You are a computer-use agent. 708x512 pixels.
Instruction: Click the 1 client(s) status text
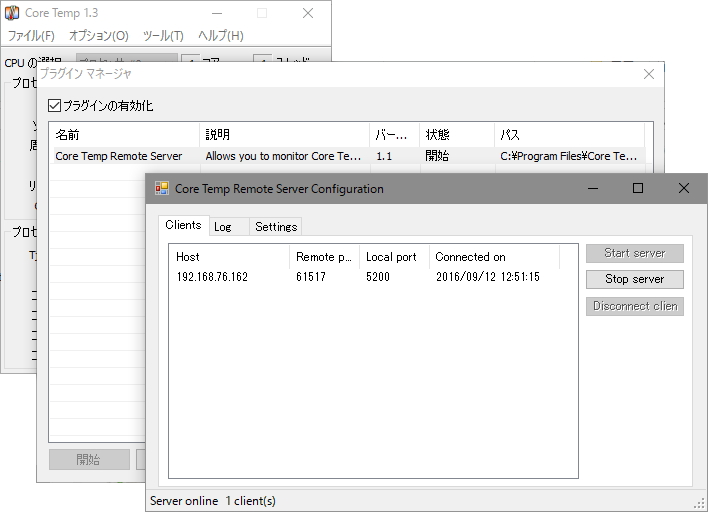[251, 501]
